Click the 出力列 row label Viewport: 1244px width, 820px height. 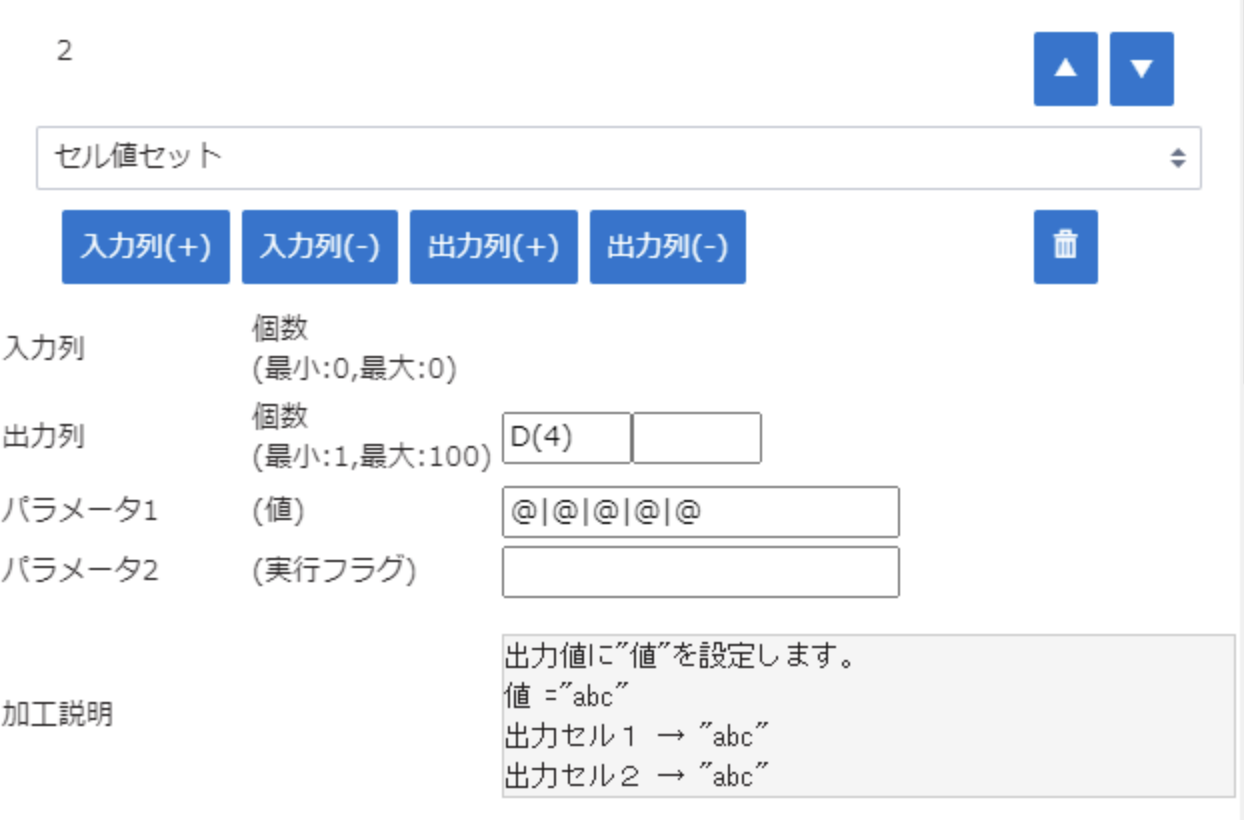coord(44,436)
